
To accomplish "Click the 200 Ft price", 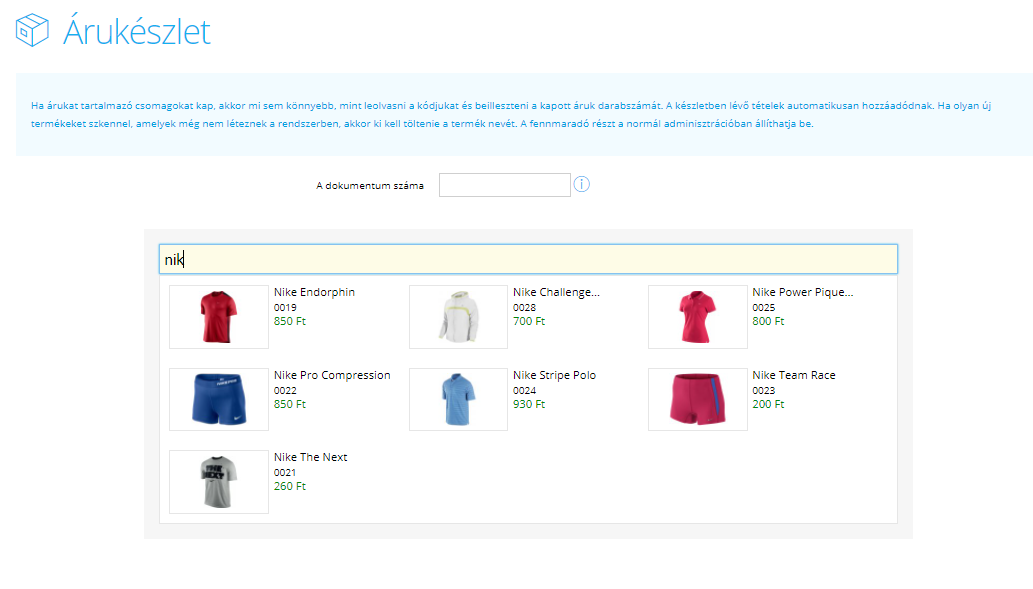I will [768, 405].
